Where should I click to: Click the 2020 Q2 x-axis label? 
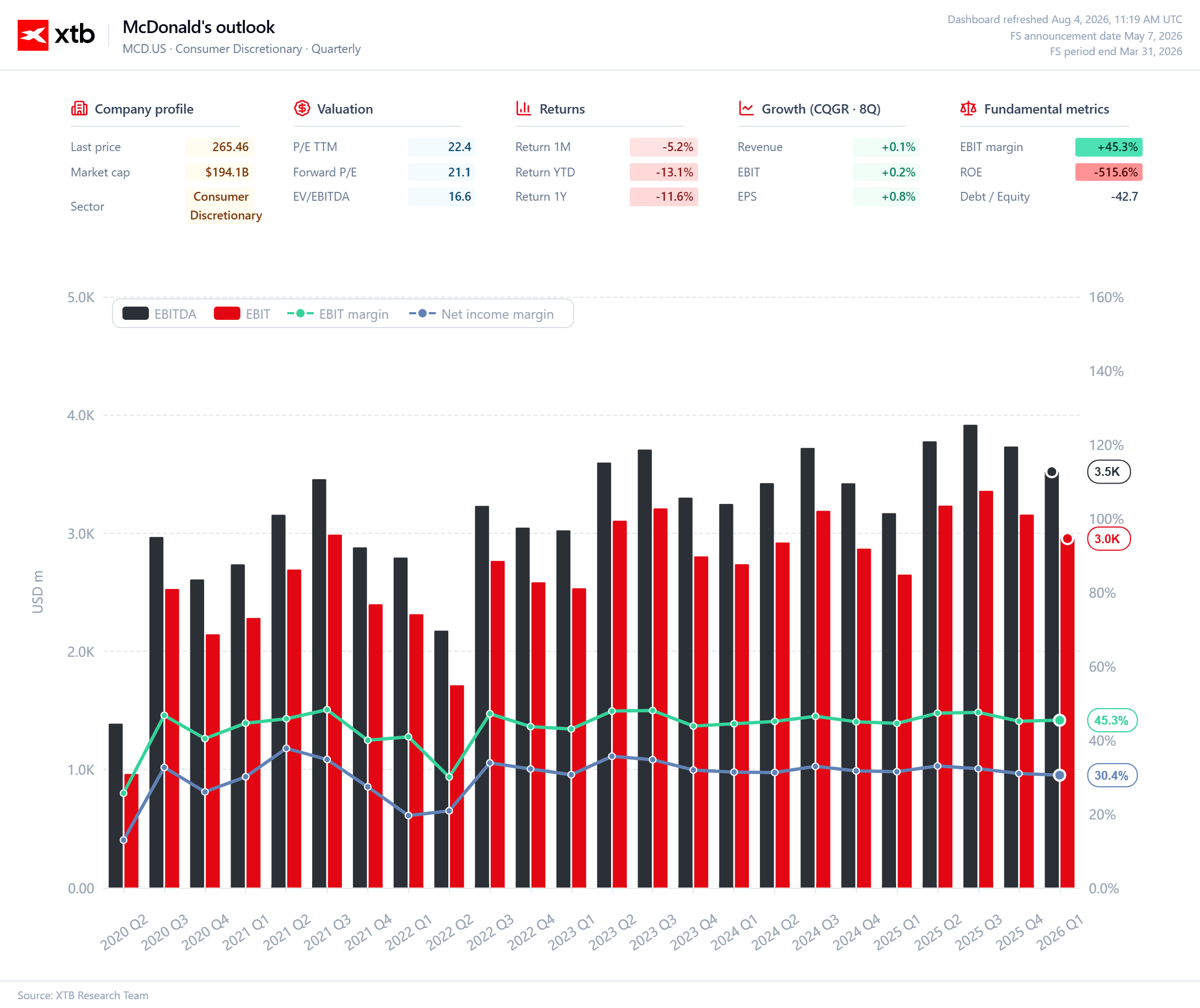click(124, 931)
